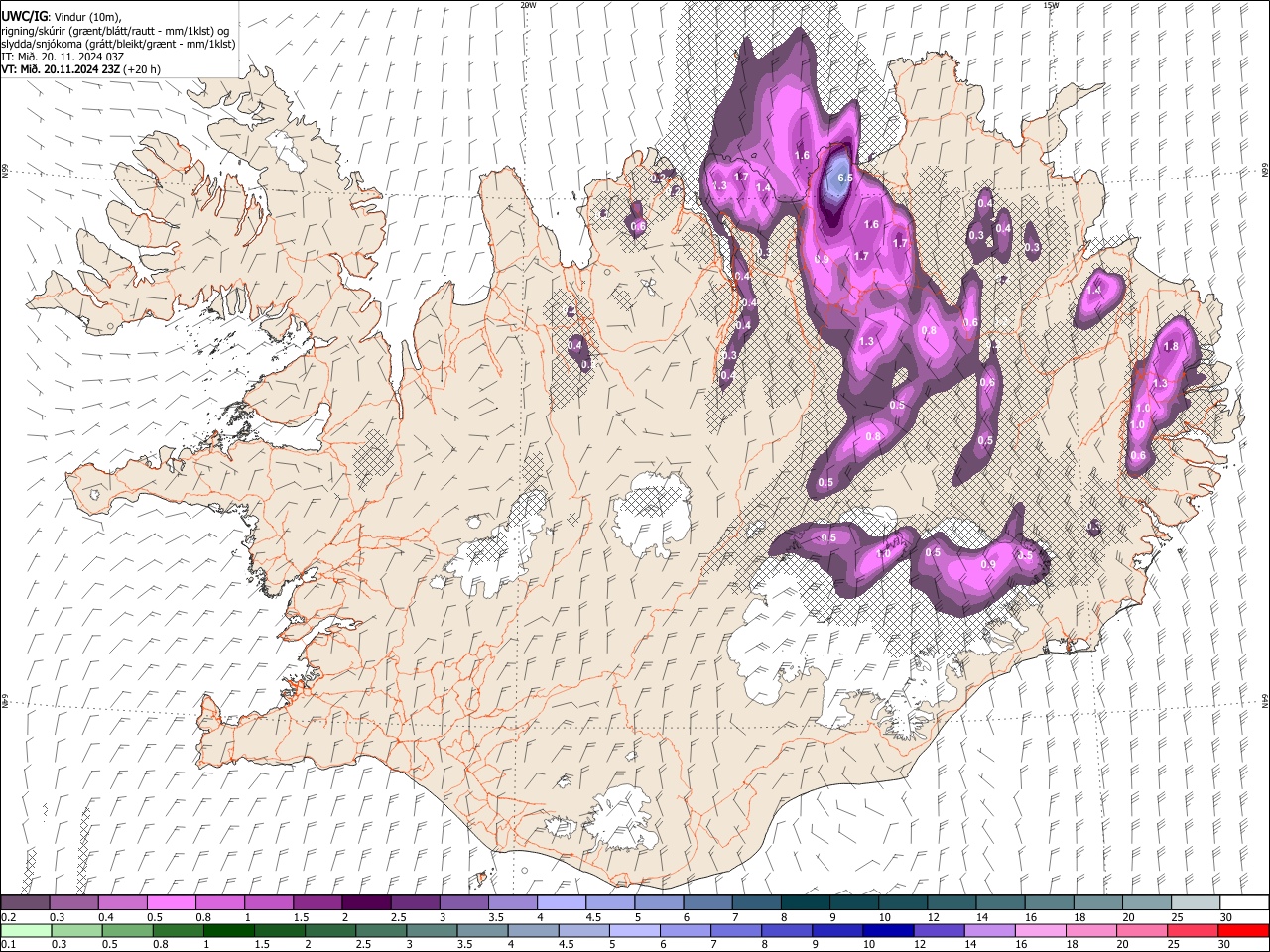The height and width of the screenshot is (952, 1270).
Task: Click the 15W longitude label
Action: point(1051,5)
